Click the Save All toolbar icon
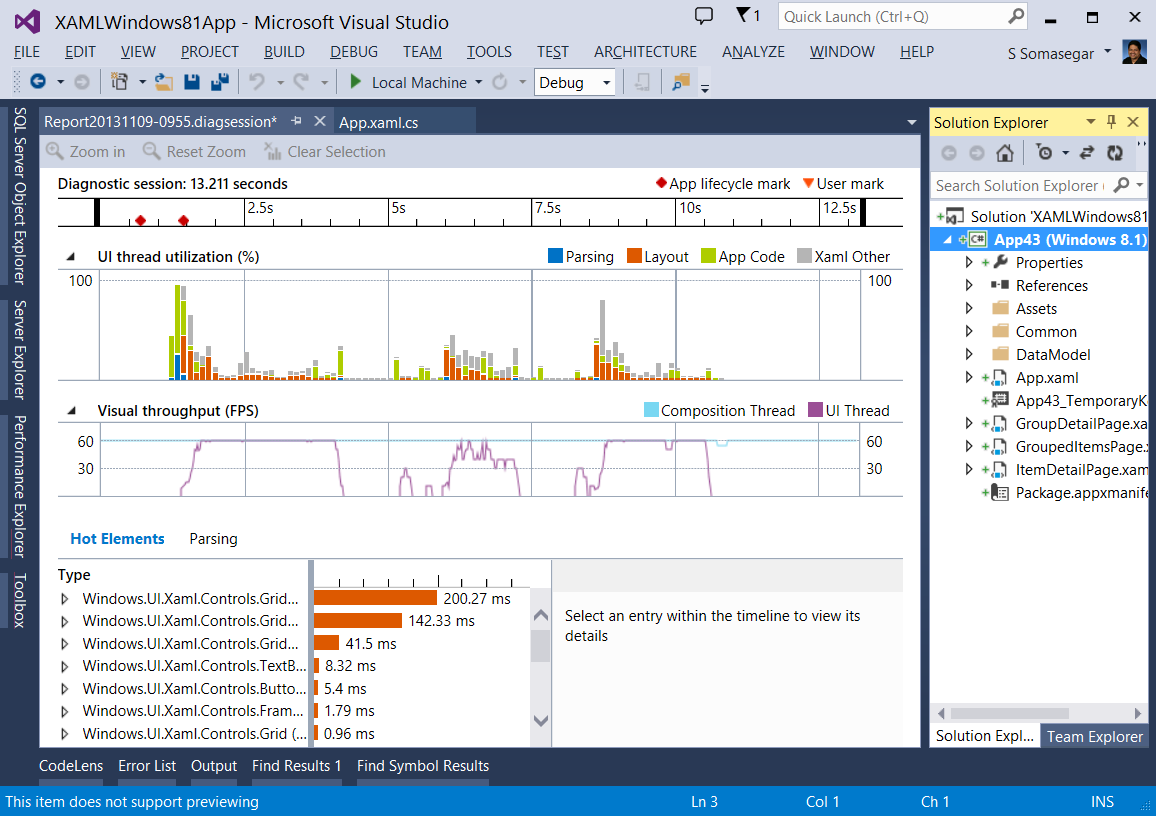The image size is (1156, 816). (220, 82)
